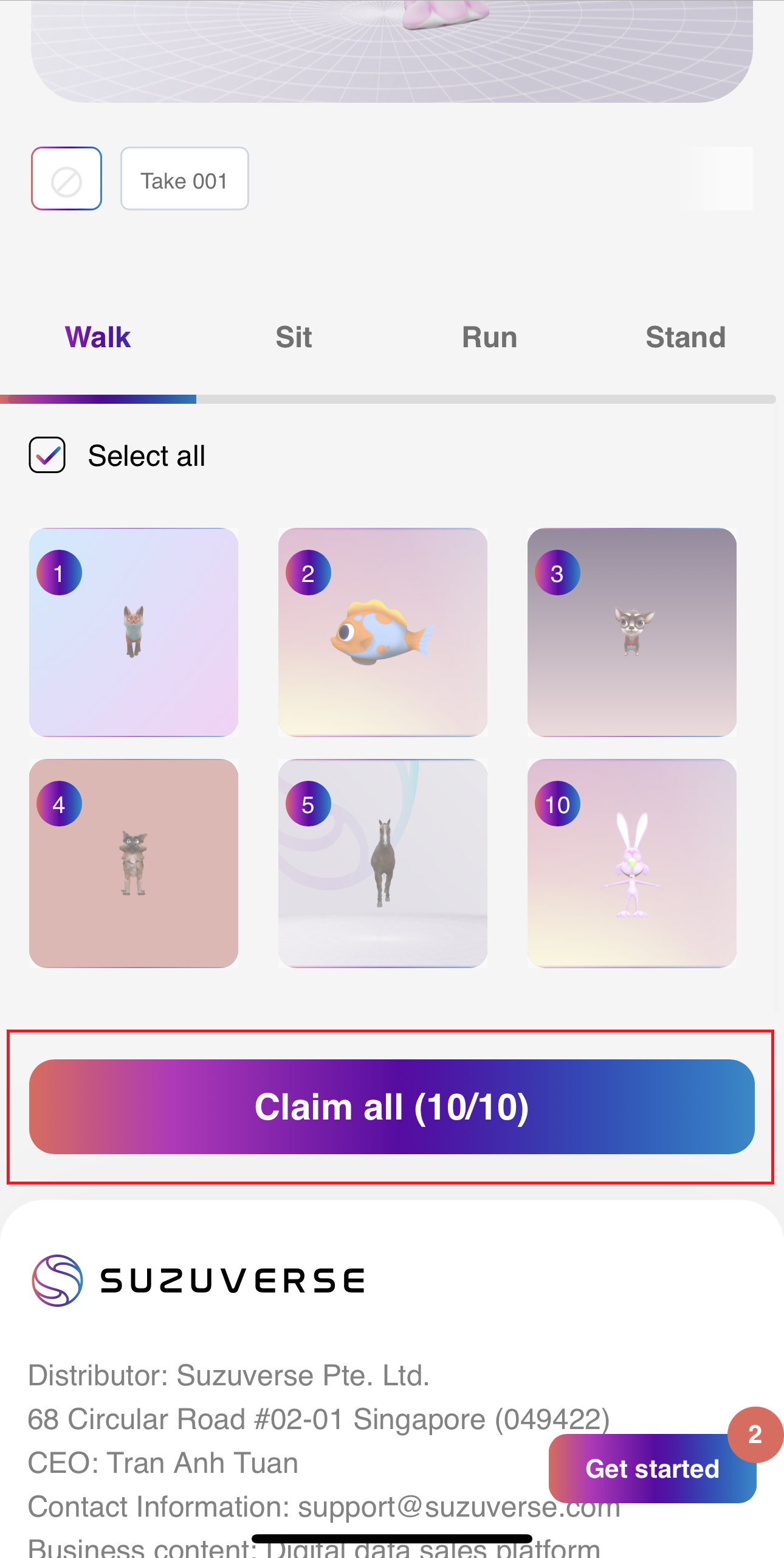
Task: Pick the chihuahua thumbnail numbered 3
Action: pyautogui.click(x=632, y=632)
